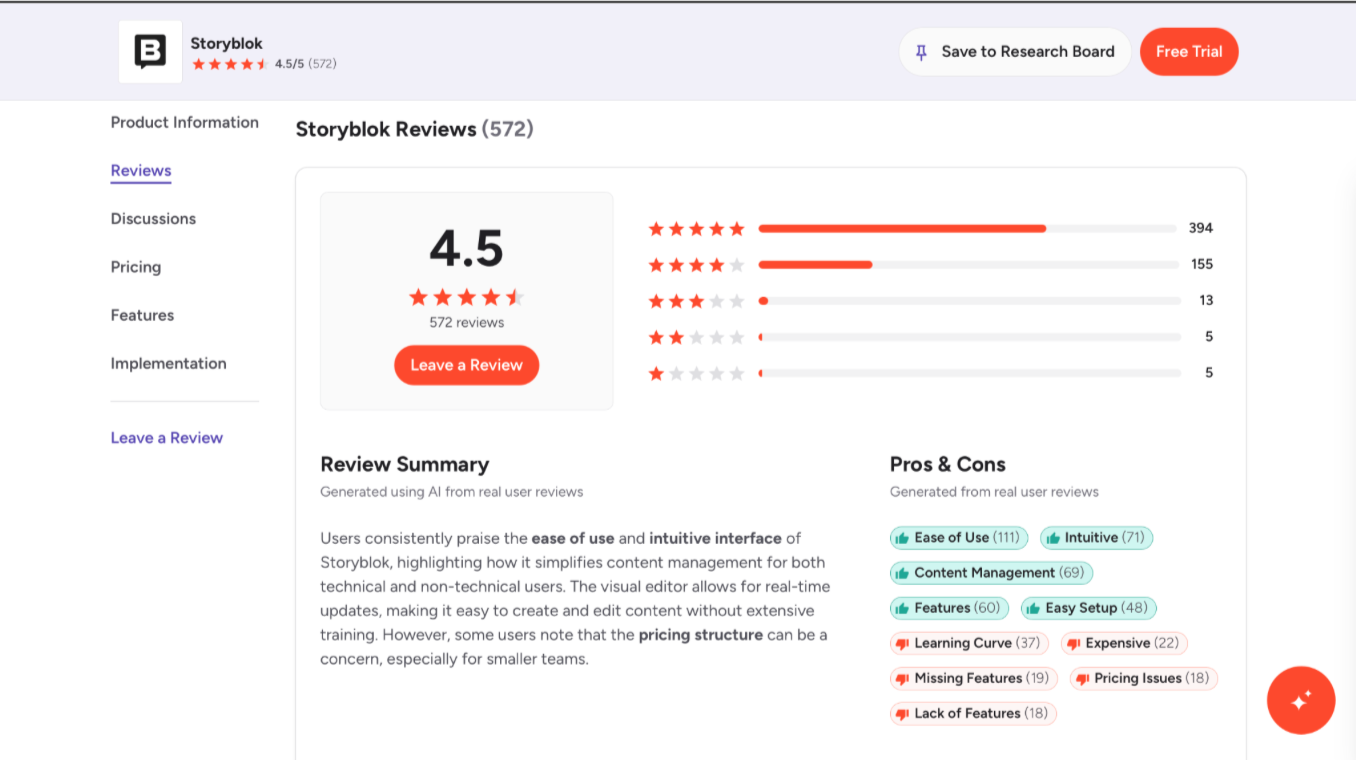This screenshot has height=760, width=1356.
Task: Click thumbs-up icon on Easy Setup tag
Action: pyautogui.click(x=1033, y=608)
